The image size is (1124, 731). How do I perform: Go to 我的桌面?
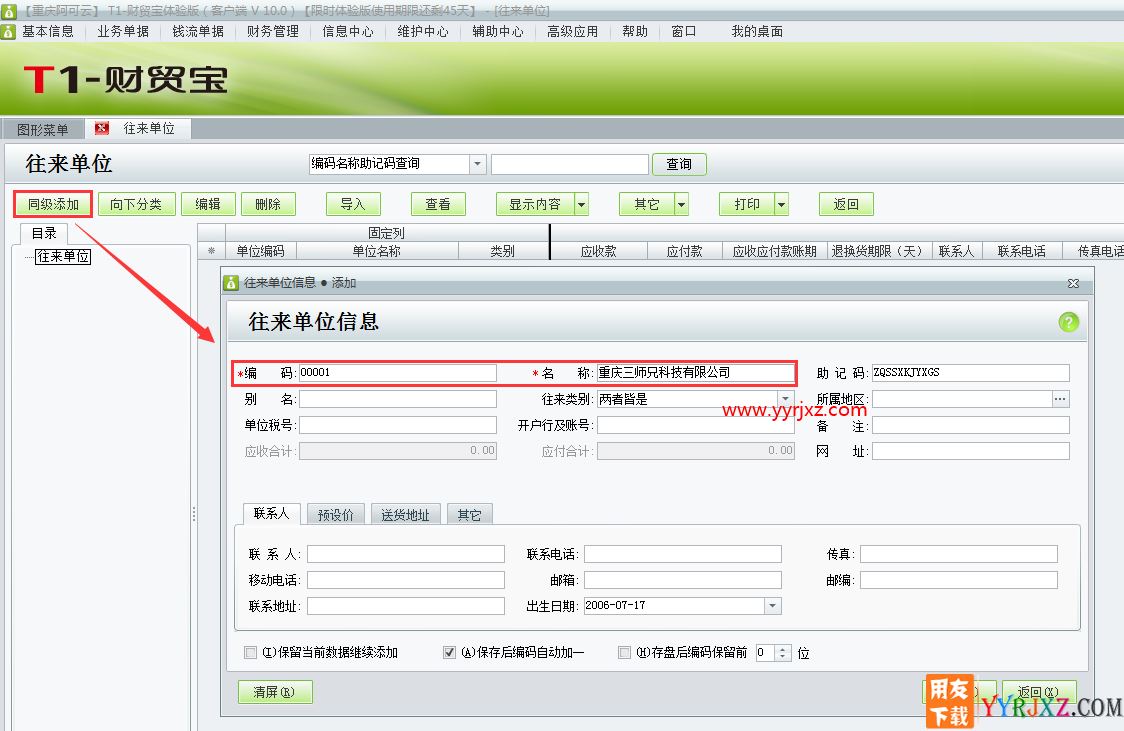click(757, 32)
